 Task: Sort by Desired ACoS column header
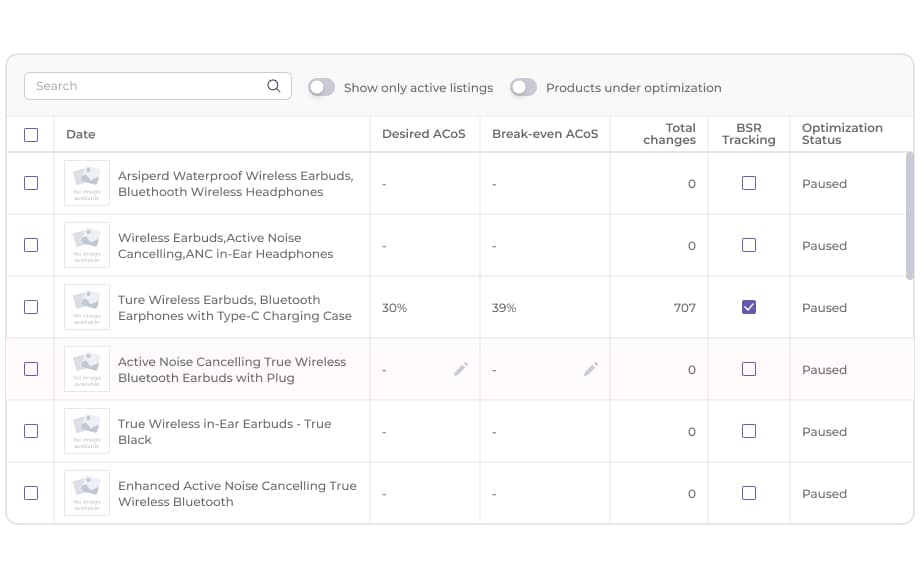point(423,134)
